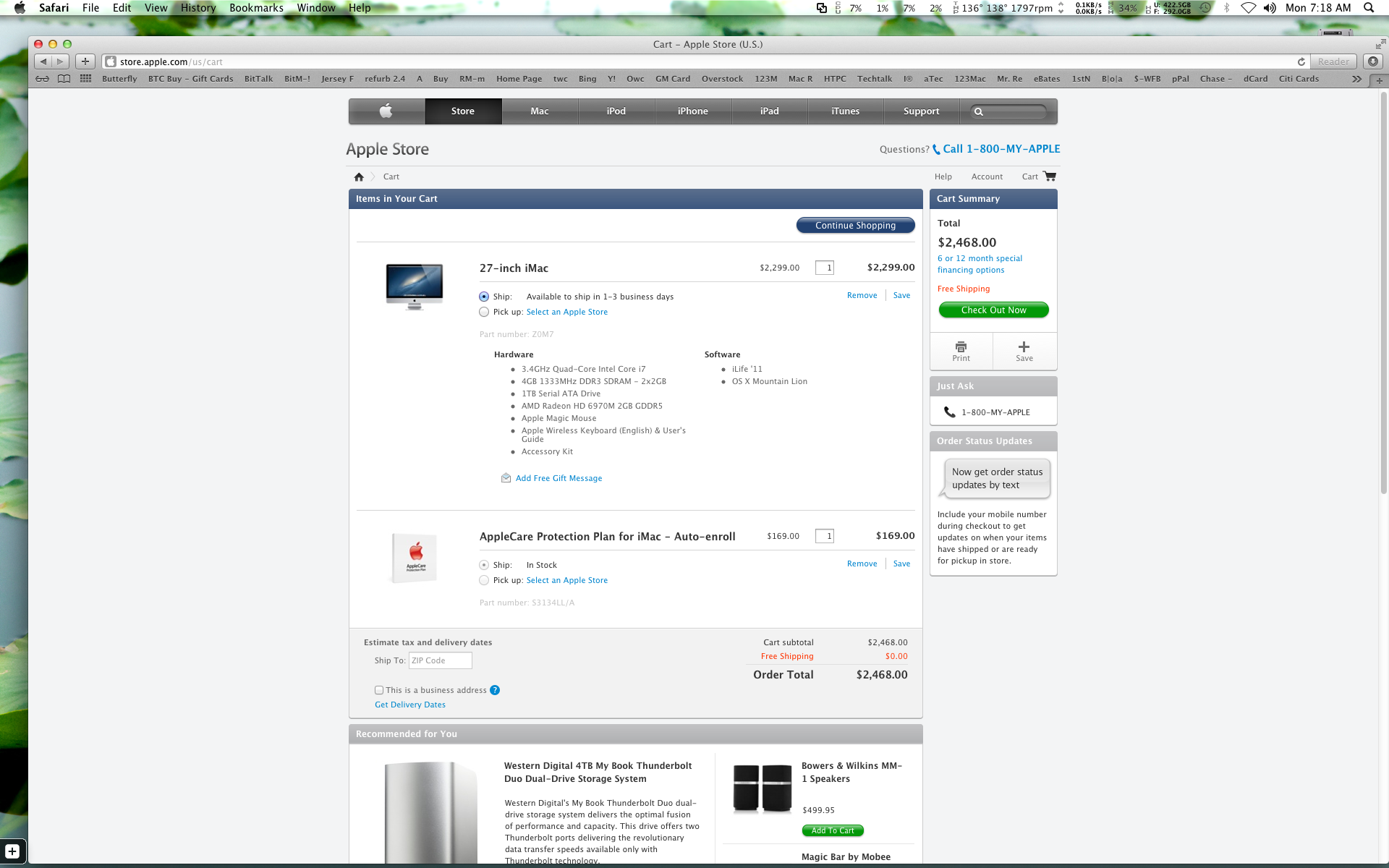
Task: Open the shopping cart icon in the top right
Action: pos(1050,176)
